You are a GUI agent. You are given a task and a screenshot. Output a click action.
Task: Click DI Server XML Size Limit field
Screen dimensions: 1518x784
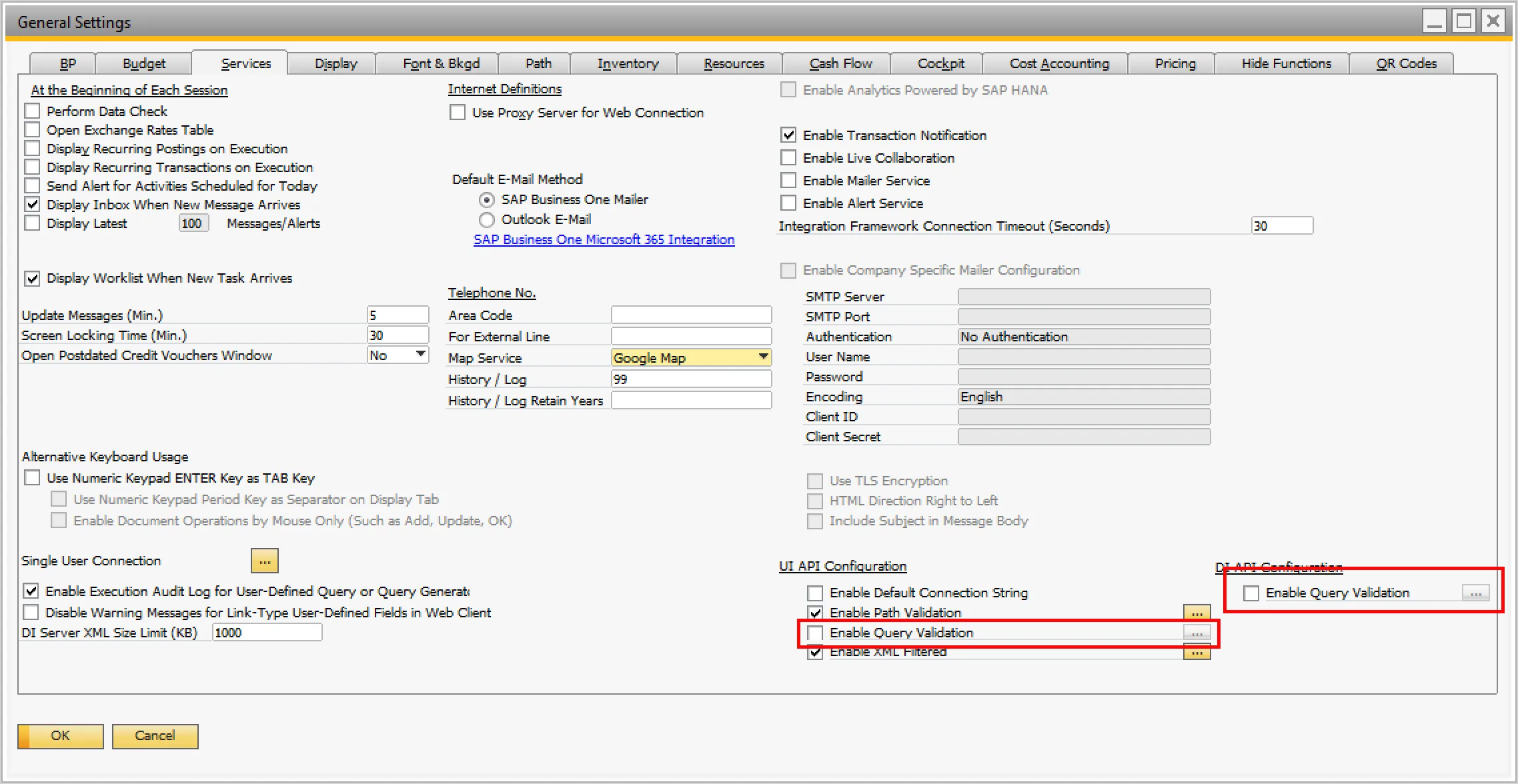(267, 632)
